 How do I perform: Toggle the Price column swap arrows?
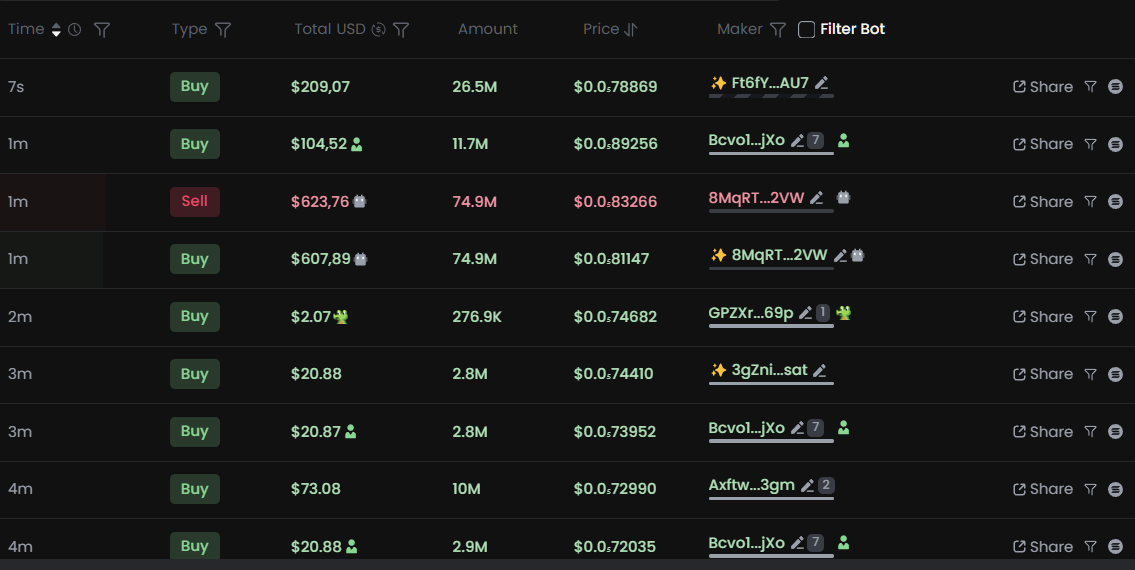[630, 30]
